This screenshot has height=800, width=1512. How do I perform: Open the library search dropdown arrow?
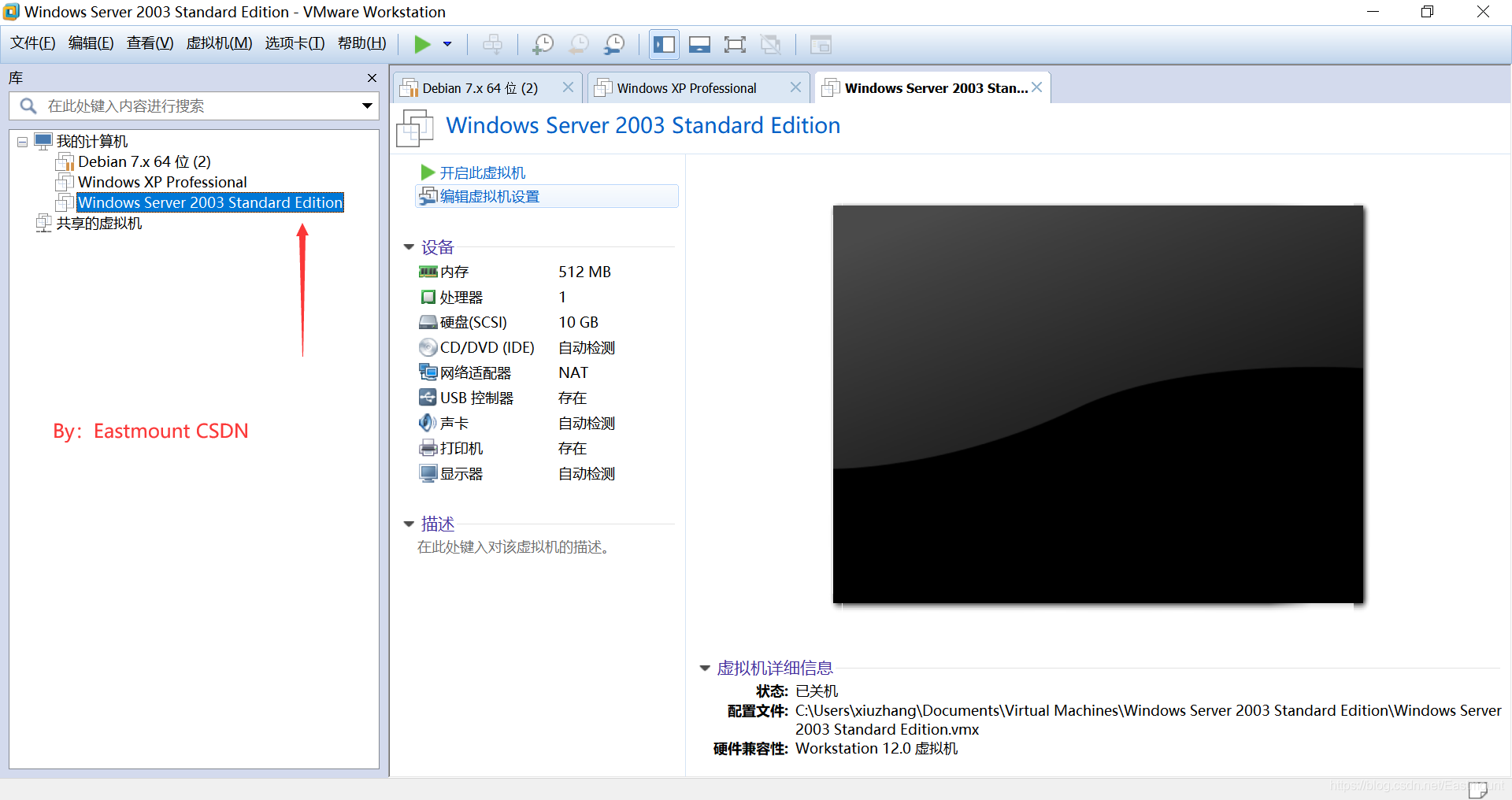pos(367,106)
